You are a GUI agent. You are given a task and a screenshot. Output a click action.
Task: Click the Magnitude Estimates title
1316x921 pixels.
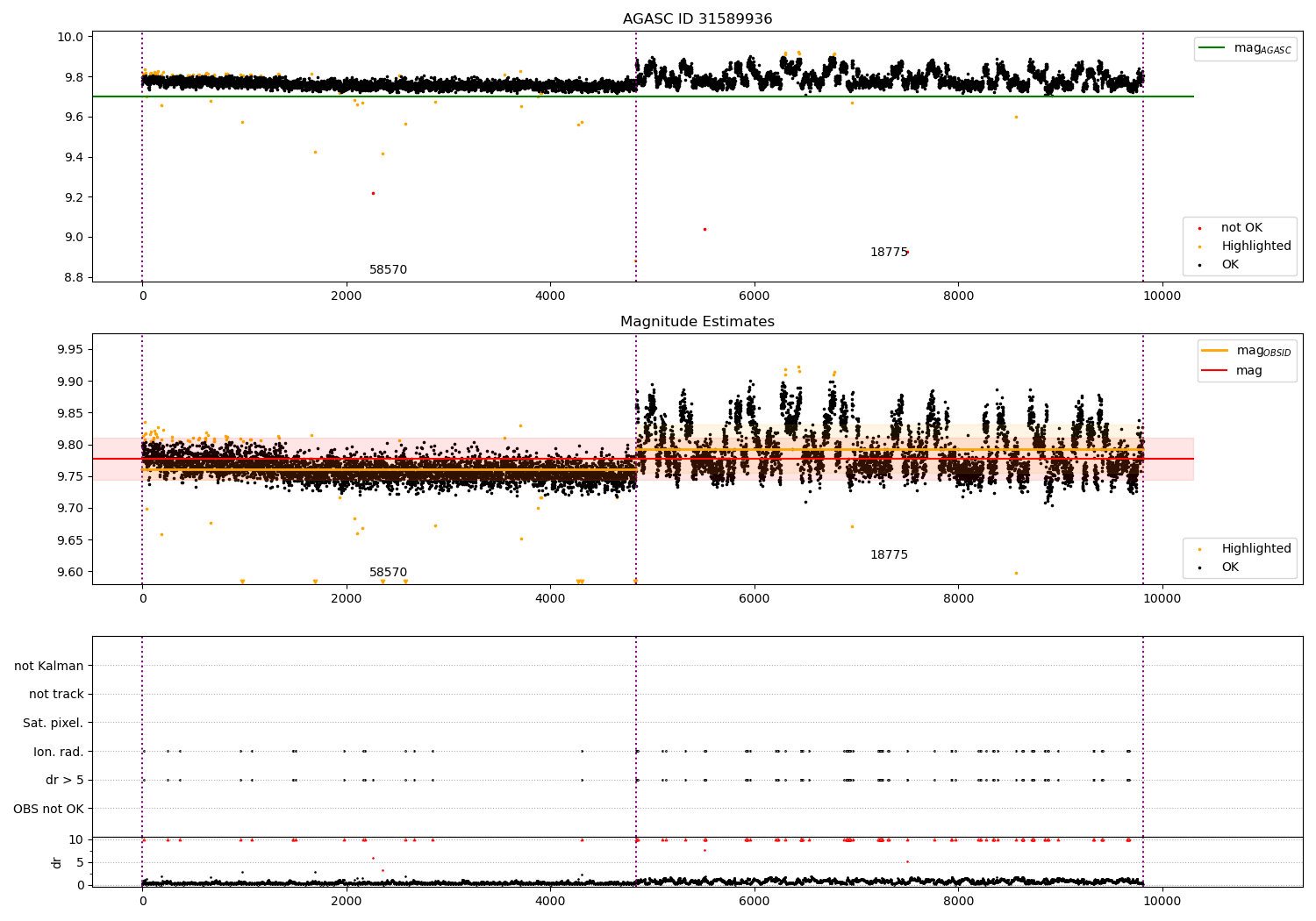point(697,322)
